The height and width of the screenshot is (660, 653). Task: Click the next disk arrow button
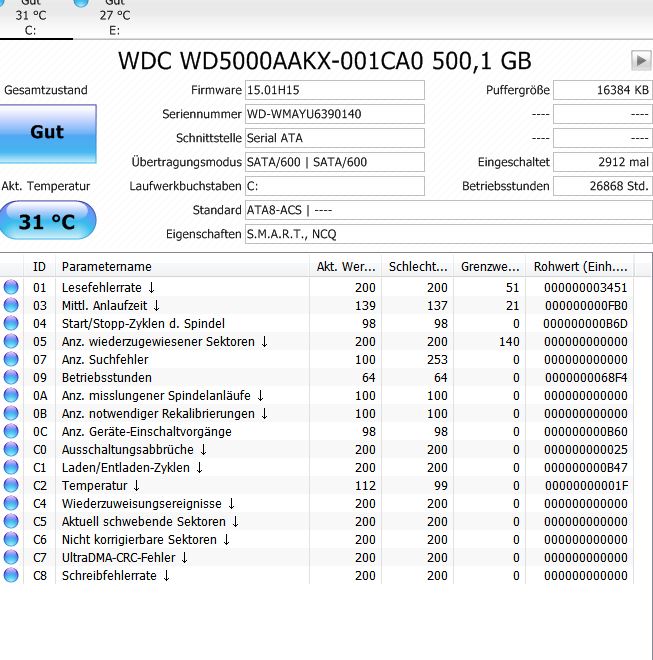pos(641,61)
